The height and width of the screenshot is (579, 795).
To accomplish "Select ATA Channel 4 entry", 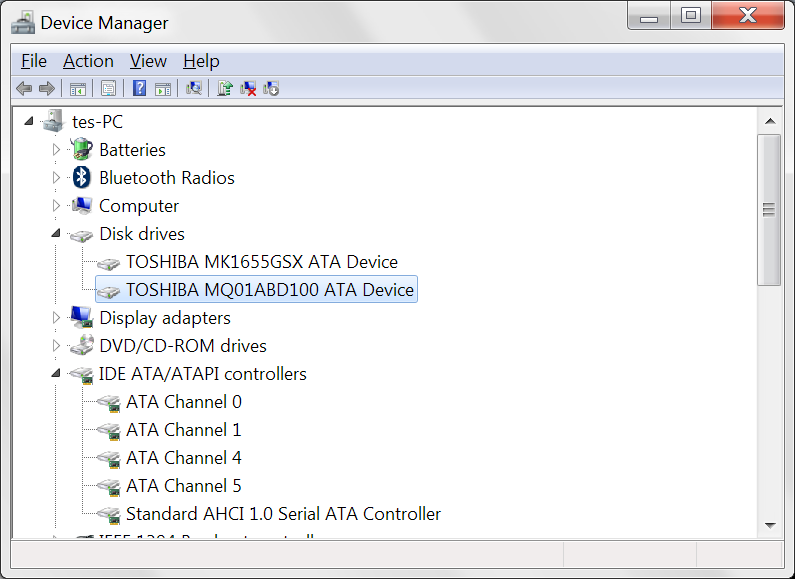I will click(x=183, y=458).
